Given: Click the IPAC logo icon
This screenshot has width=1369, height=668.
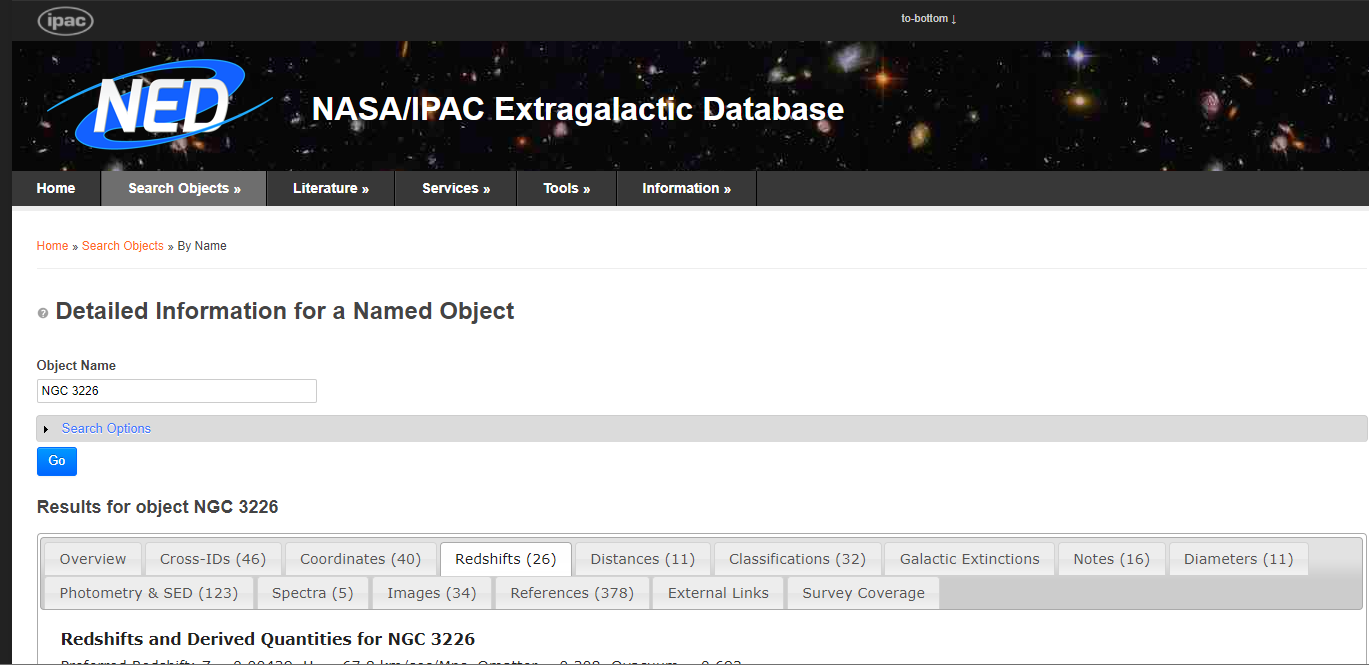Looking at the screenshot, I should click(x=65, y=20).
